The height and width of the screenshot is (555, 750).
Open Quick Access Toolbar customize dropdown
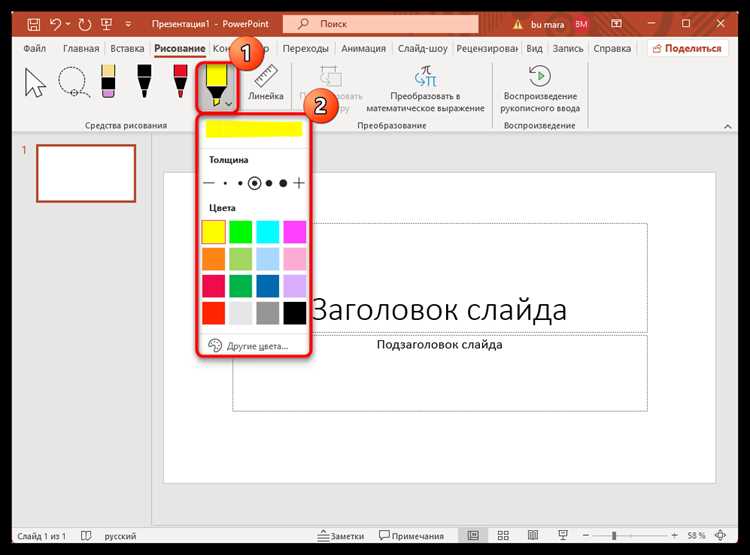(x=128, y=23)
